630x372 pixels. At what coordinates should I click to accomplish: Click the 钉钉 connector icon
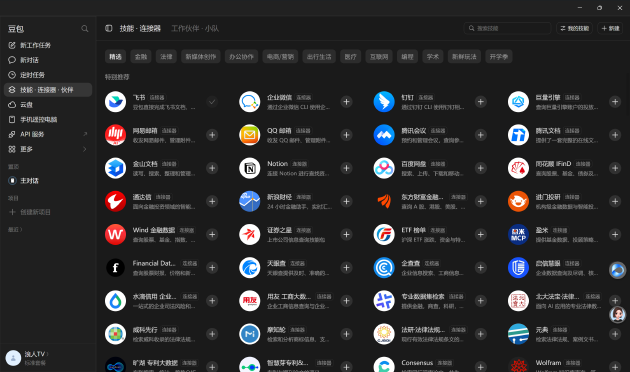point(384,102)
